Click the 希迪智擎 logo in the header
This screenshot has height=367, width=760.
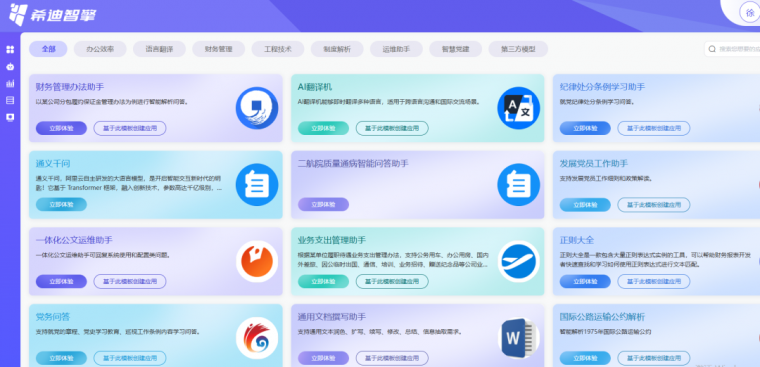(x=52, y=15)
